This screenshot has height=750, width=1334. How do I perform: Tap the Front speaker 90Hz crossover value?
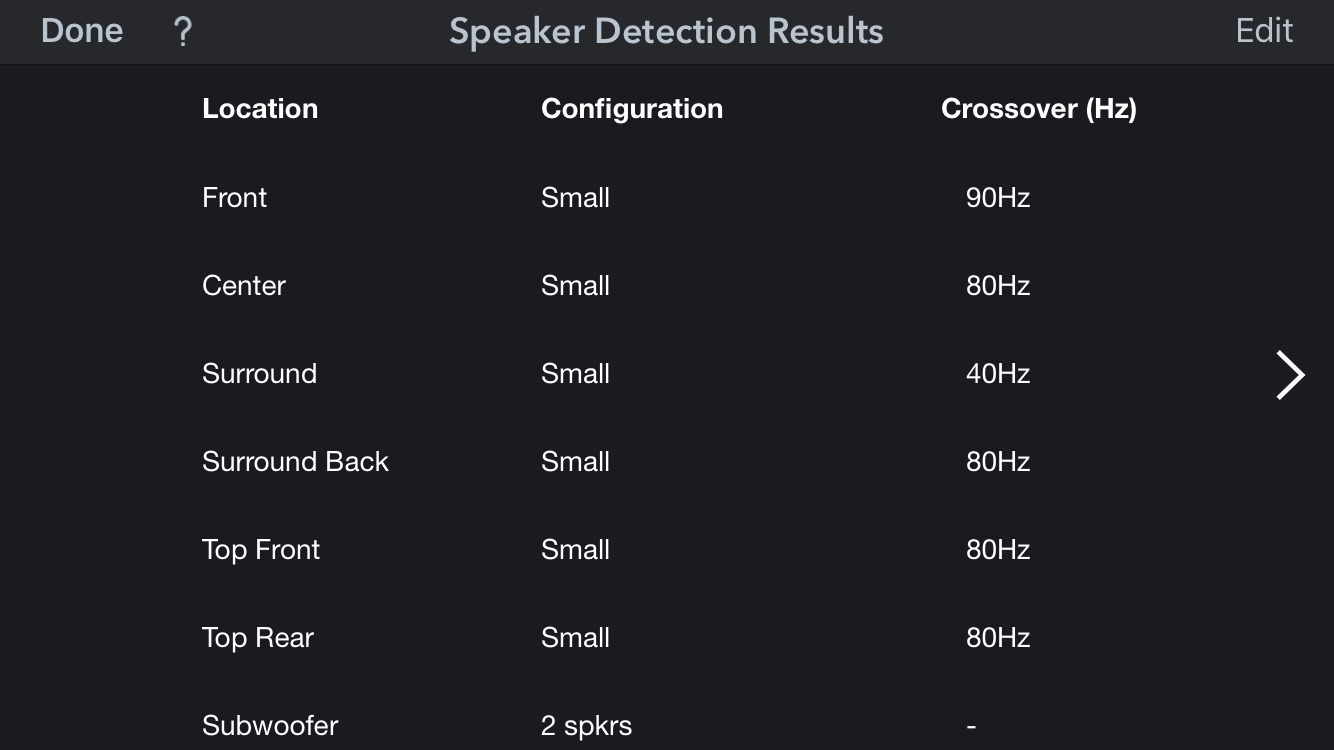pyautogui.click(x=998, y=198)
